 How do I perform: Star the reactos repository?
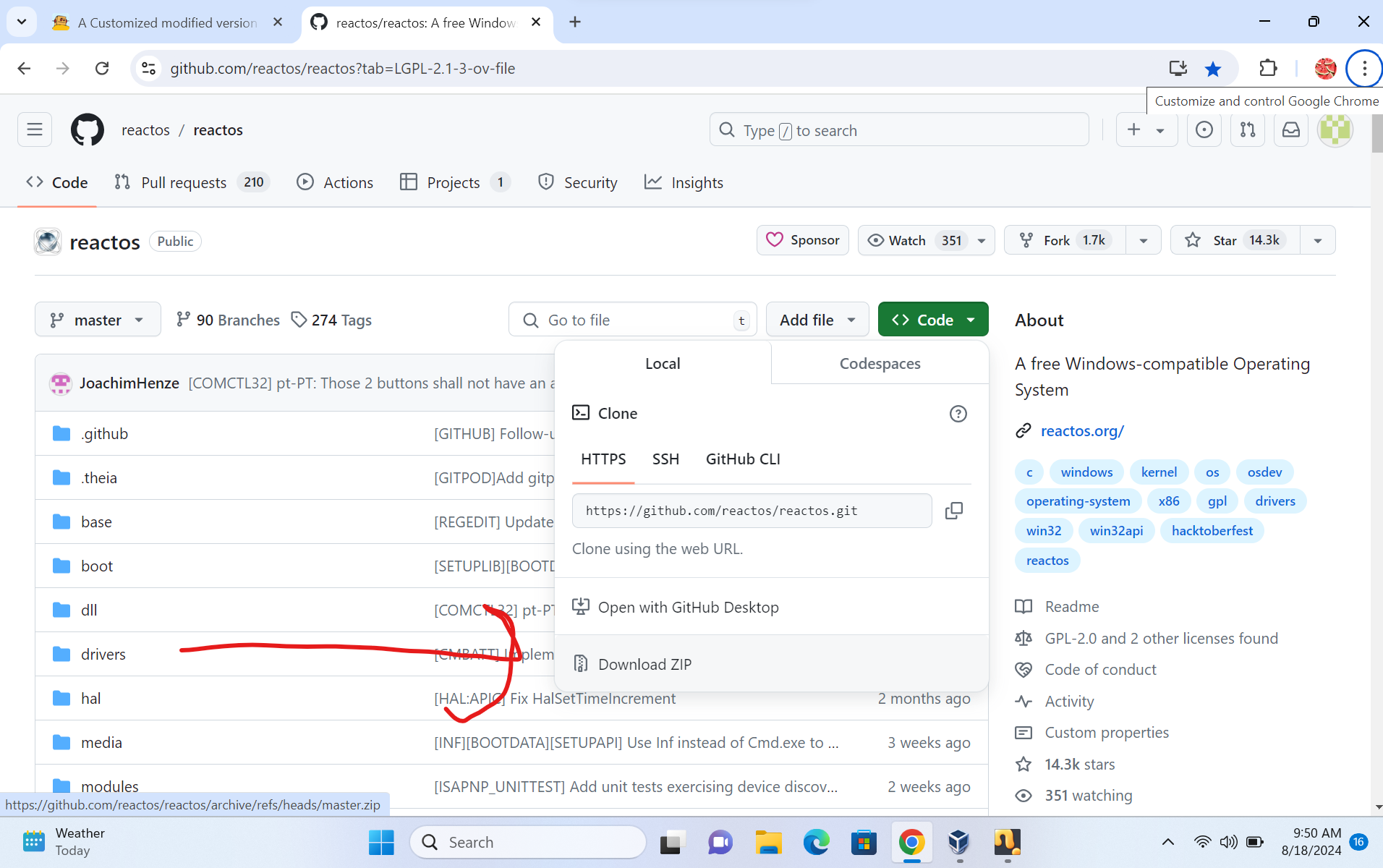pos(1235,240)
